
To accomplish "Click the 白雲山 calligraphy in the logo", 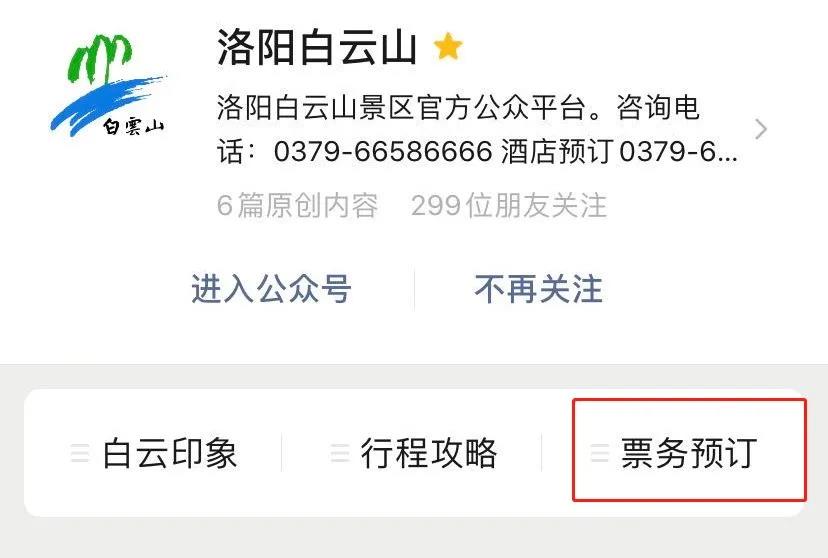I will pyautogui.click(x=133, y=127).
